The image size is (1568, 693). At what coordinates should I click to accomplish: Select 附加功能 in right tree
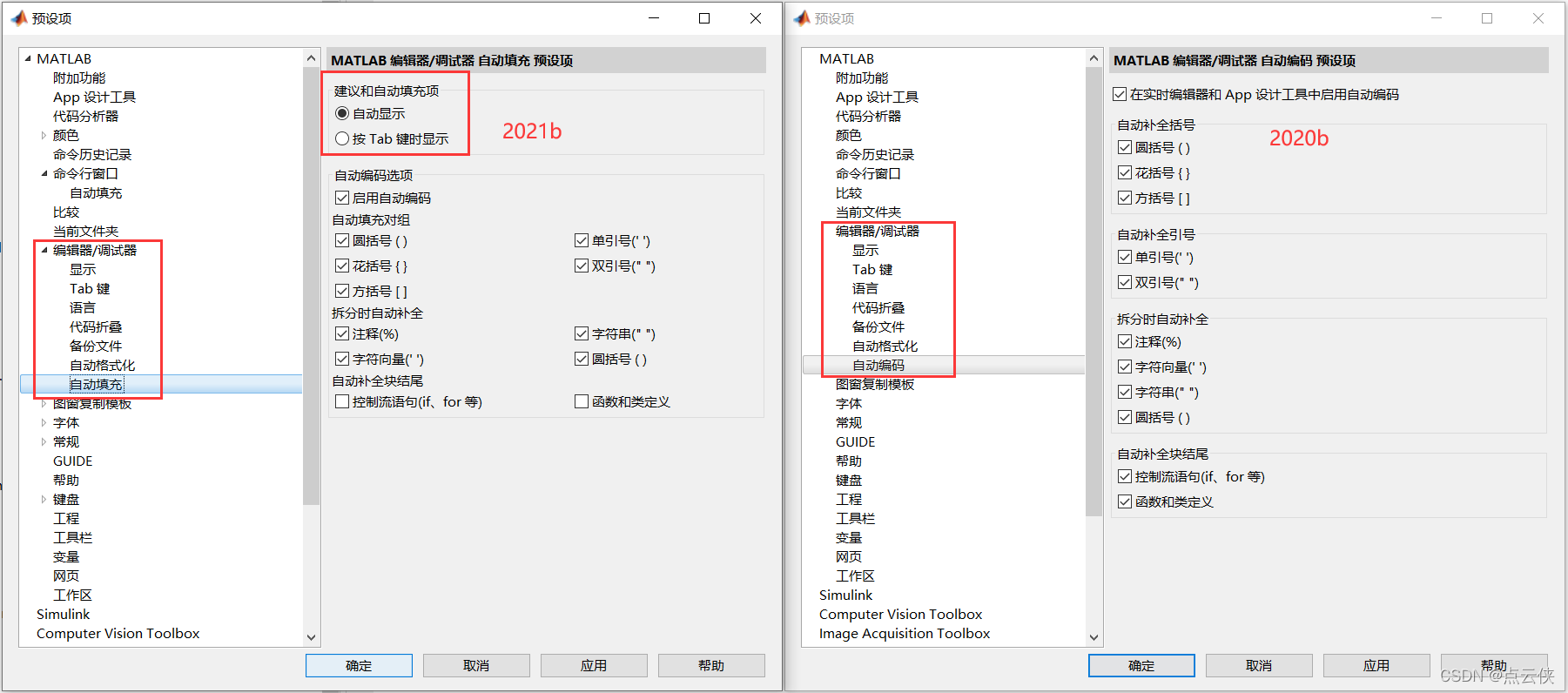pos(862,78)
